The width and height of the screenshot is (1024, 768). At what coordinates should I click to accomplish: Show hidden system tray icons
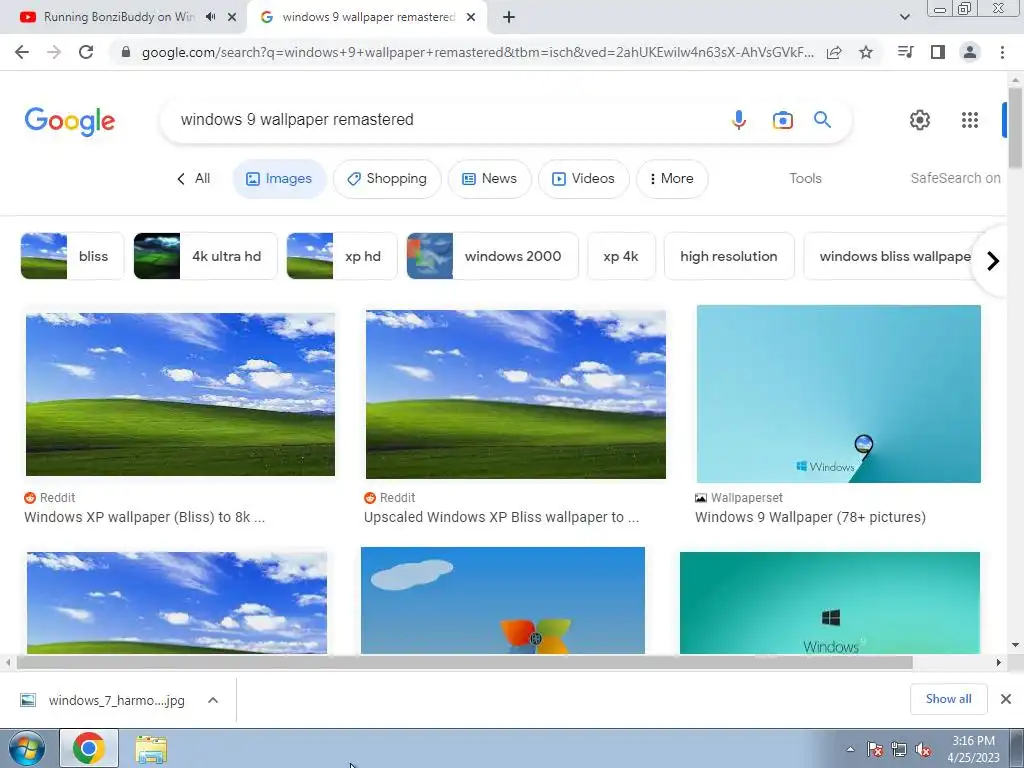point(850,749)
